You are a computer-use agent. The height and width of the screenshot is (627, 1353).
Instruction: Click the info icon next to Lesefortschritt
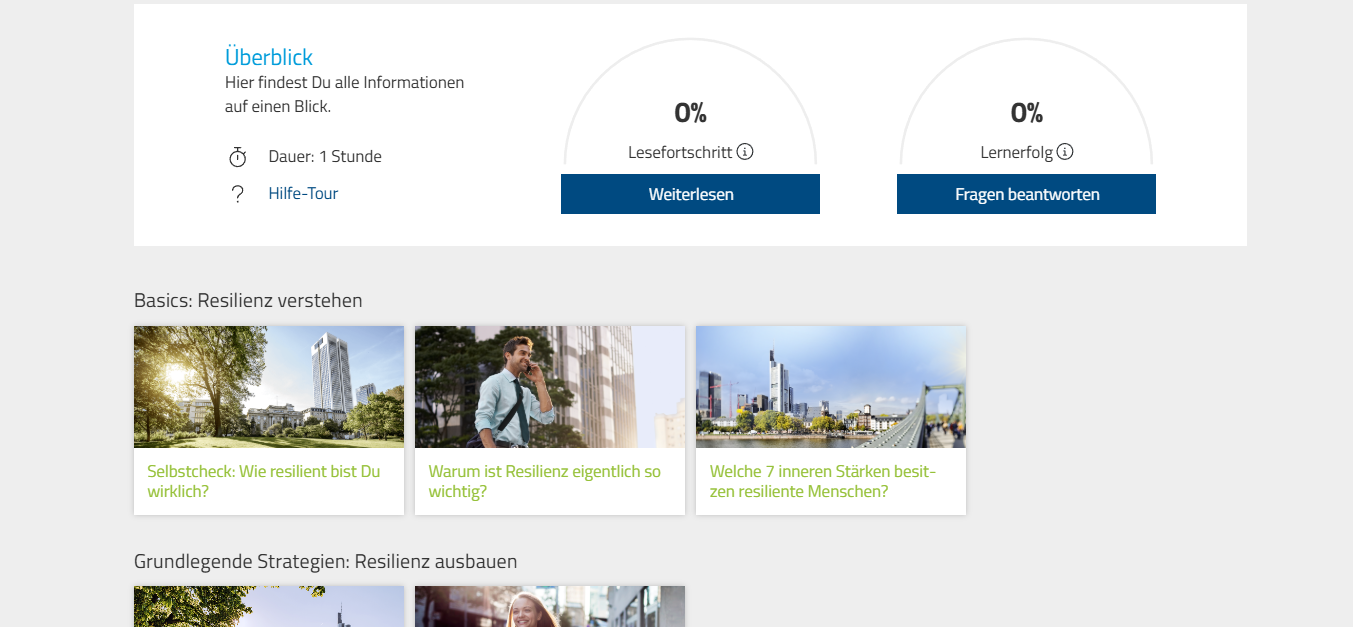745,152
